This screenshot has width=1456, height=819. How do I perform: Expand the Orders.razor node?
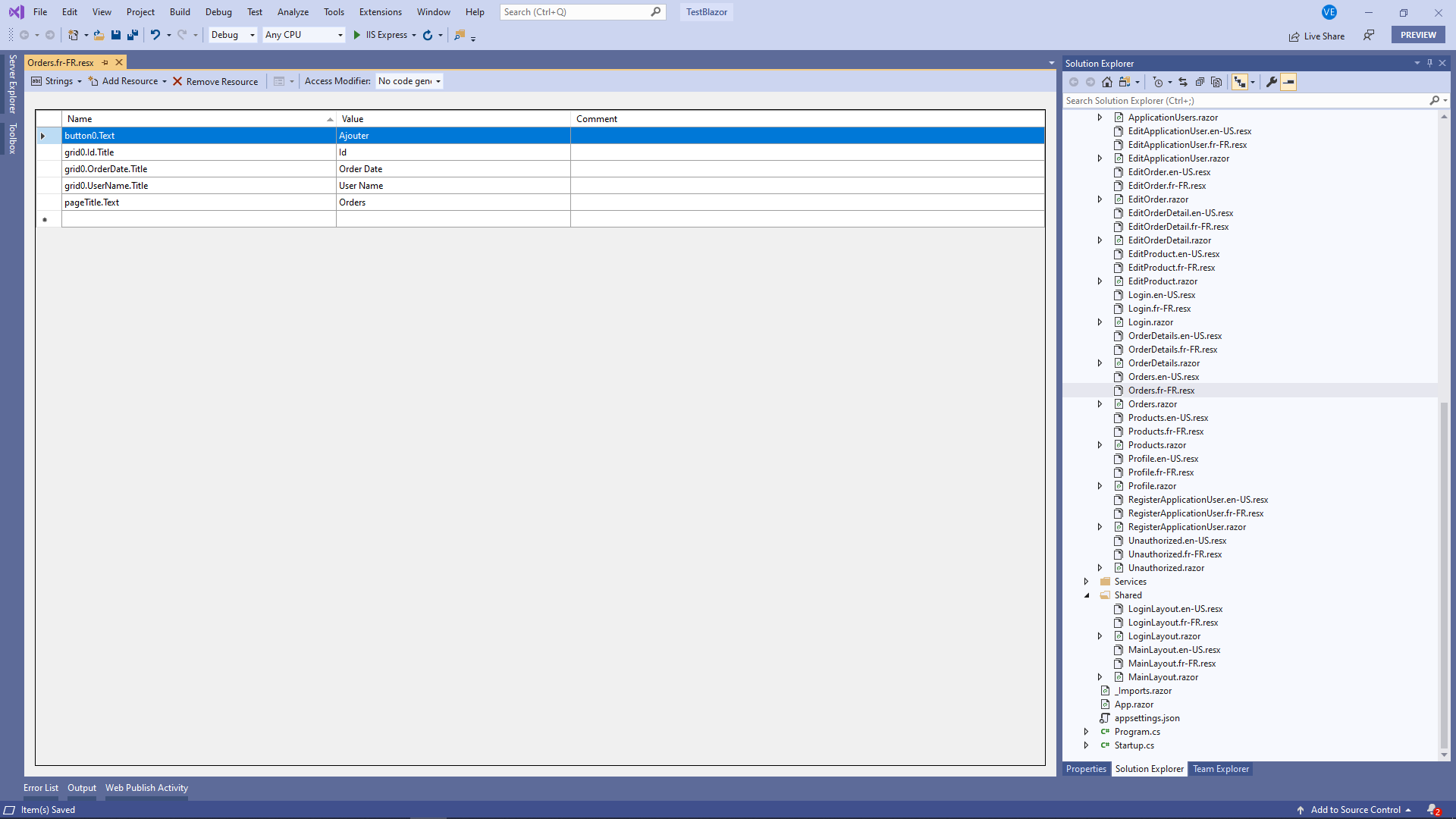(1100, 404)
